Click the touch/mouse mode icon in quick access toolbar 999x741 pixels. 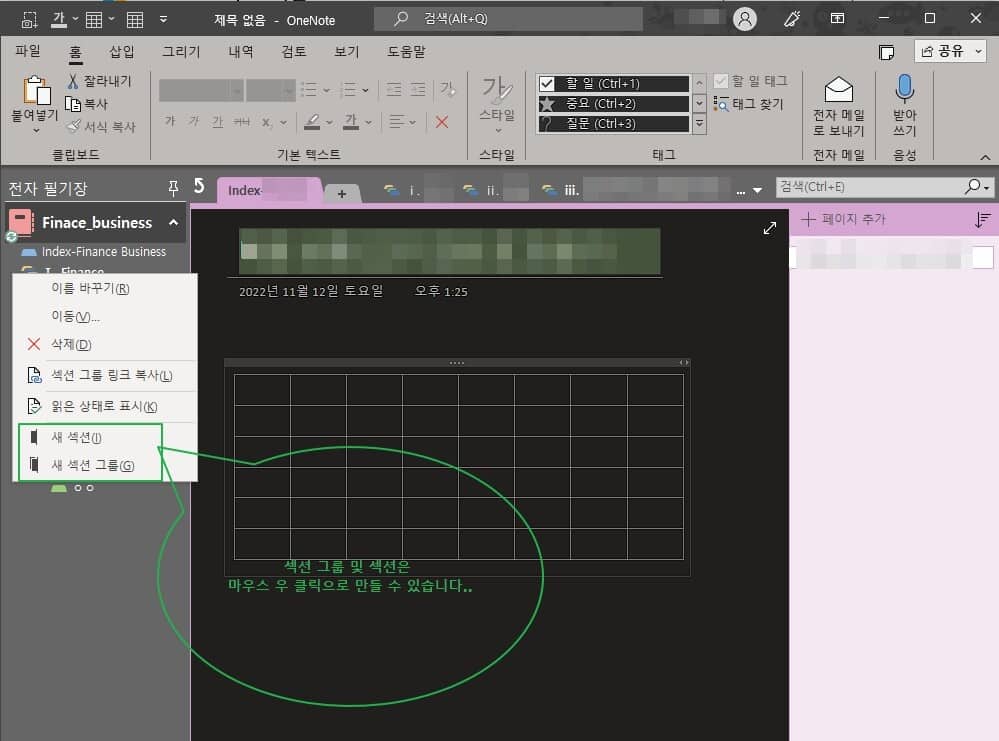tap(29, 20)
